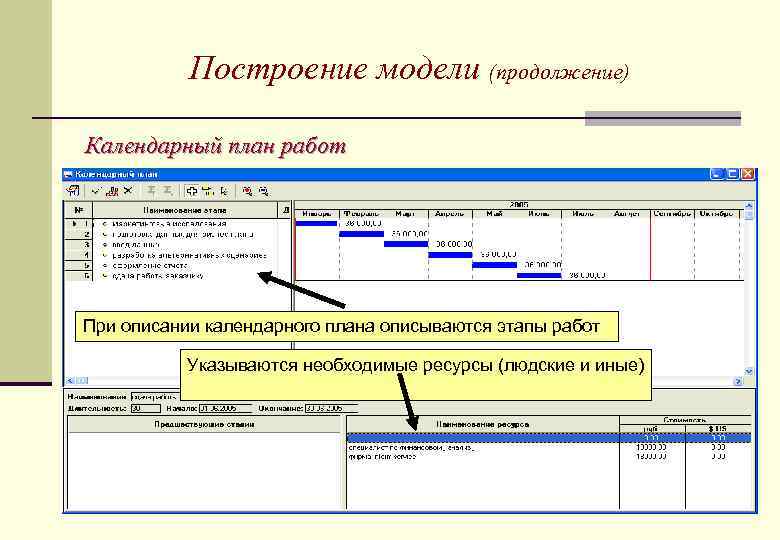Select the January Gantt bar of stage 1
Screen dimensions: 780x540
click(x=317, y=224)
